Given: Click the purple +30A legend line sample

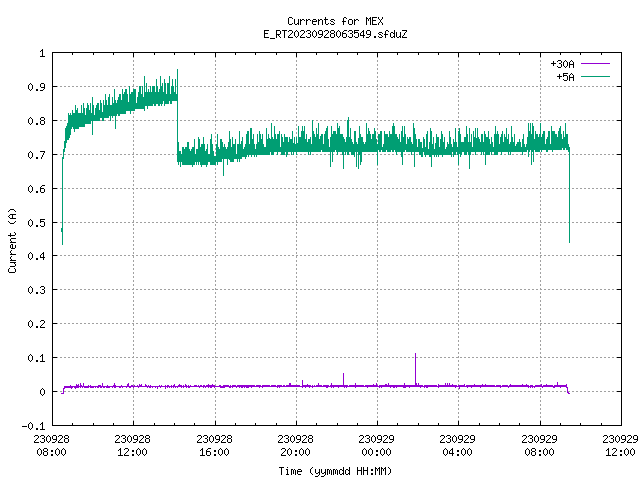Looking at the screenshot, I should (x=595, y=64).
